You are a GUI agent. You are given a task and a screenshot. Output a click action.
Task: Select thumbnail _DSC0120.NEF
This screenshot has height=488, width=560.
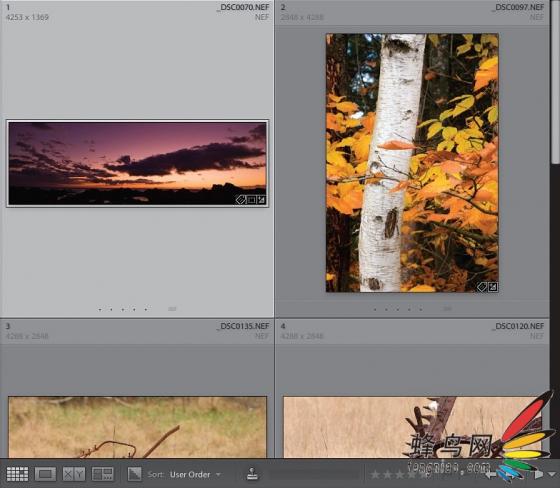click(412, 427)
